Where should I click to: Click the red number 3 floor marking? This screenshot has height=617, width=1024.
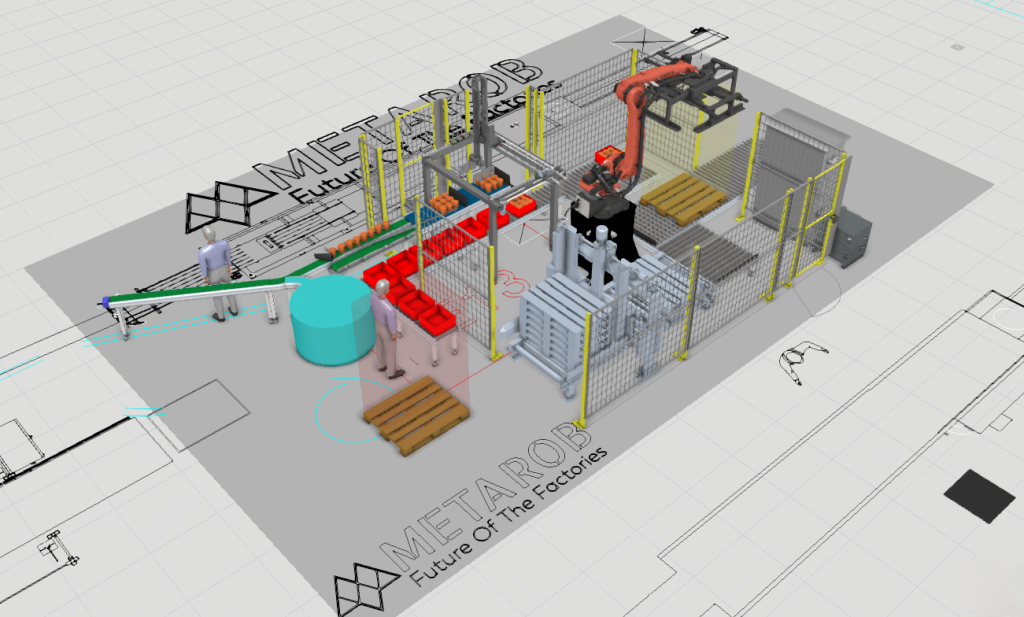point(517,284)
